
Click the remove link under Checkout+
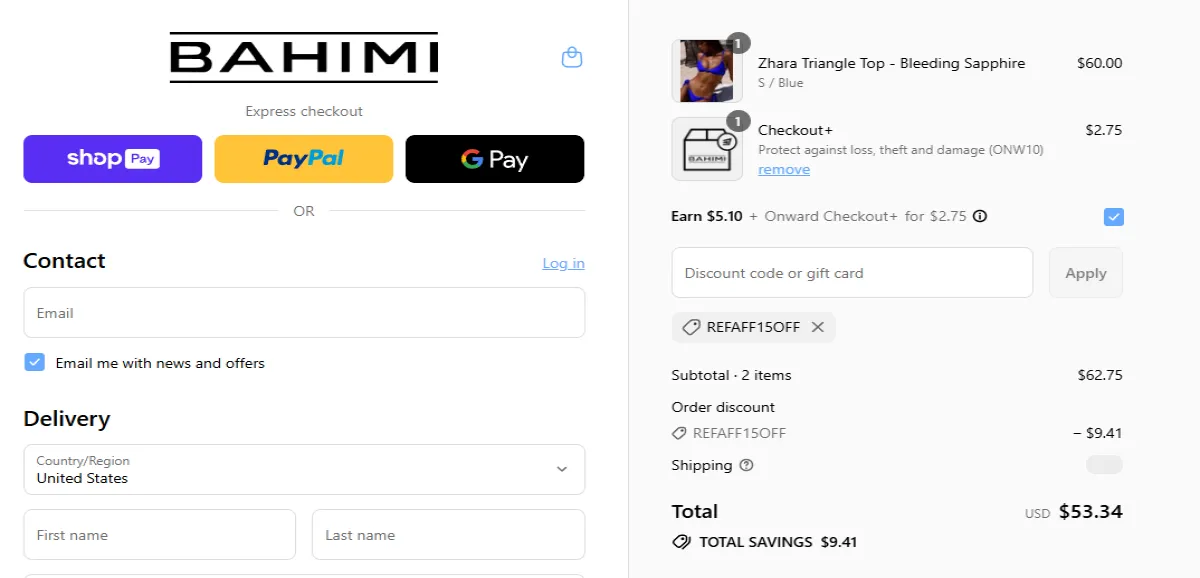(x=784, y=170)
